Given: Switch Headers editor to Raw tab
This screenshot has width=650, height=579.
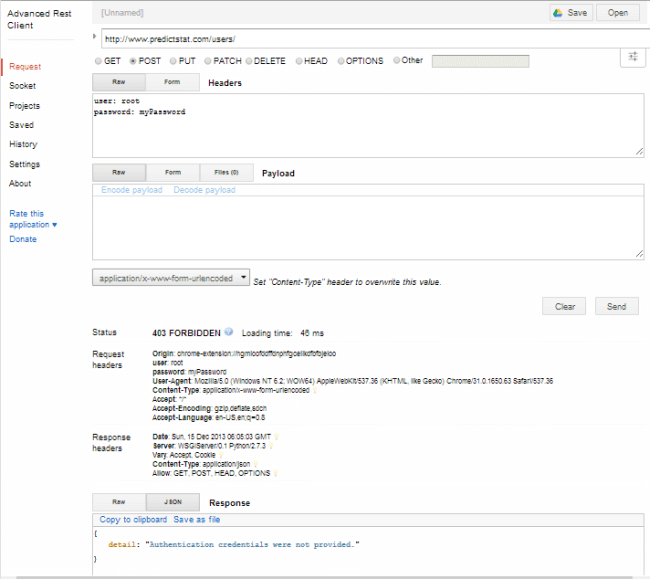Looking at the screenshot, I should point(119,82).
